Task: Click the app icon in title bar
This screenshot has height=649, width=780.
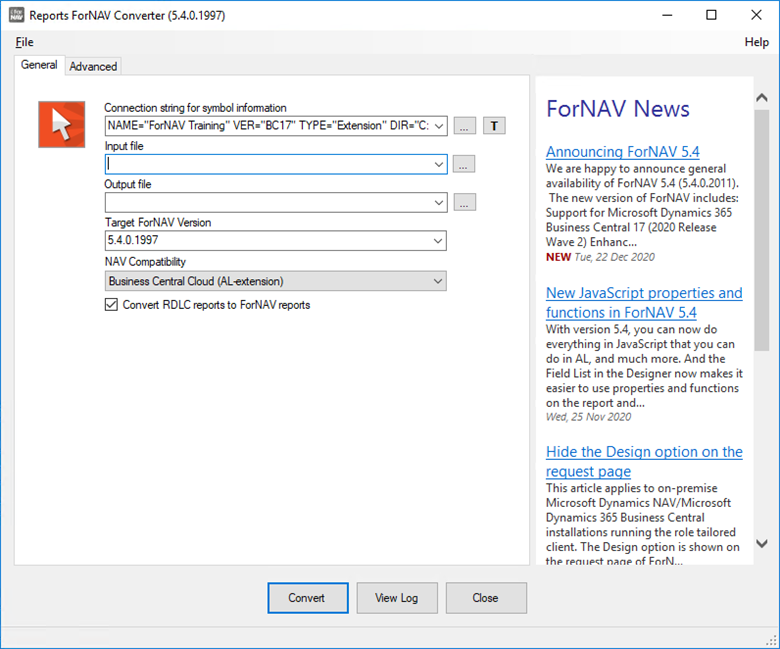Action: [x=14, y=15]
